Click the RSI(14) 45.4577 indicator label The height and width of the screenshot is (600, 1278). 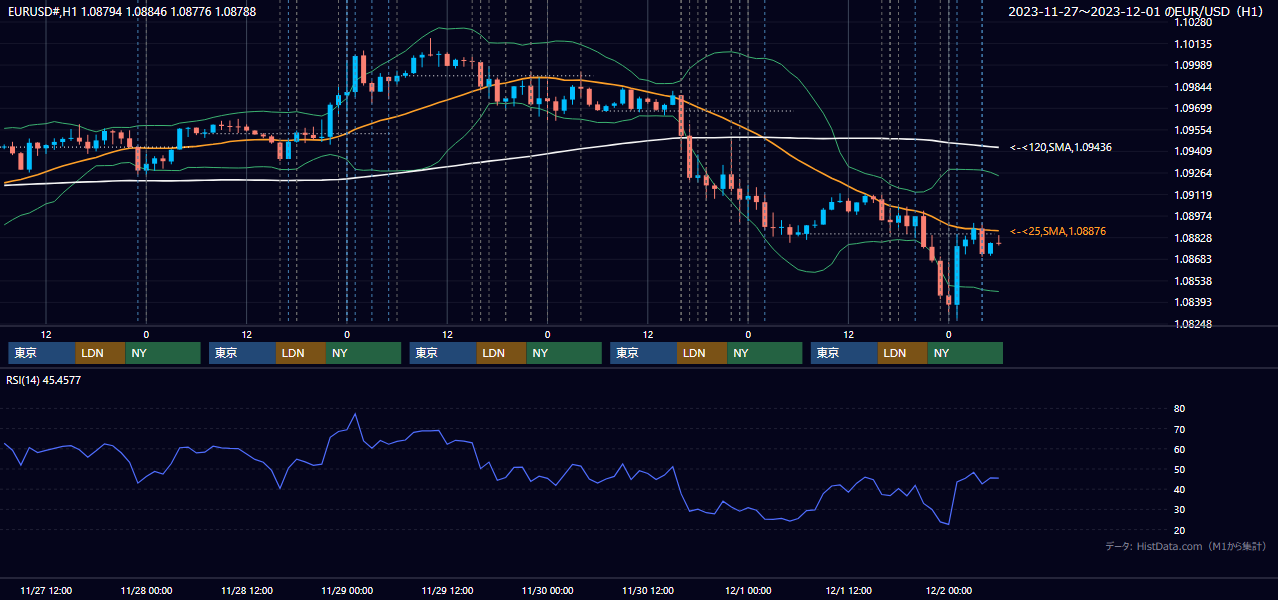(44, 380)
